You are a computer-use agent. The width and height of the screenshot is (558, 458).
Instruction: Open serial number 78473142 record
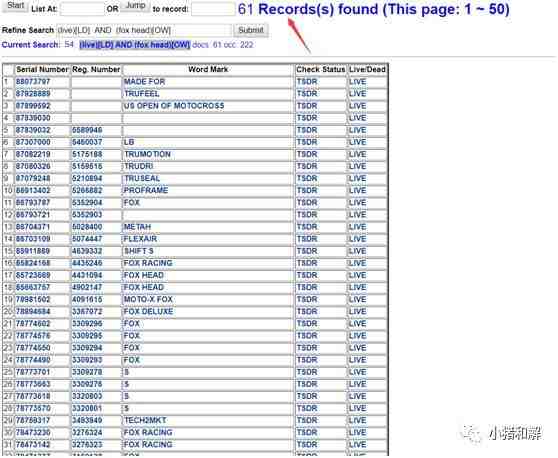[x=33, y=445]
